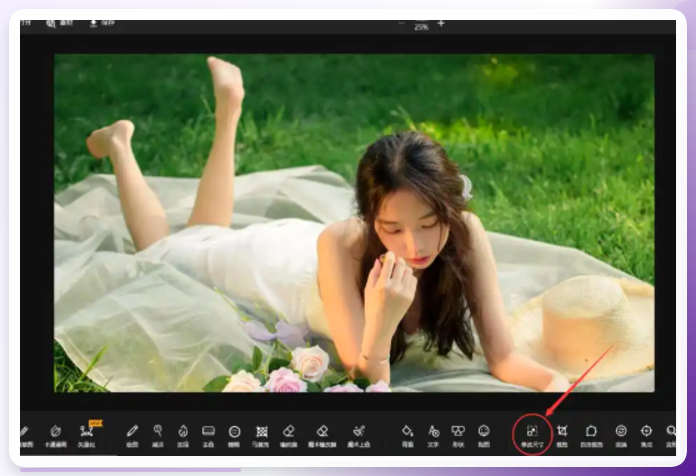Open the face filter smiley tool
Screen dimensions: 696x476
pyautogui.click(x=621, y=436)
